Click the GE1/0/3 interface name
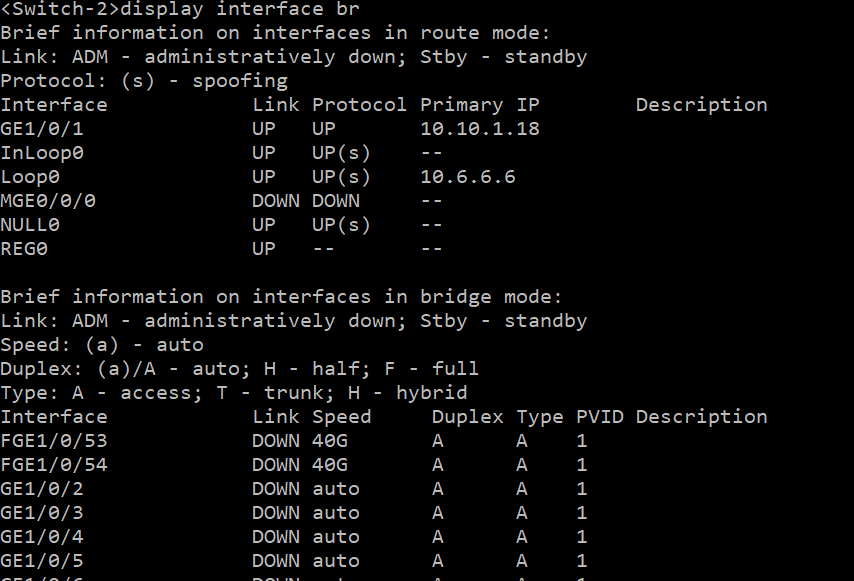854x581 pixels. [x=36, y=513]
